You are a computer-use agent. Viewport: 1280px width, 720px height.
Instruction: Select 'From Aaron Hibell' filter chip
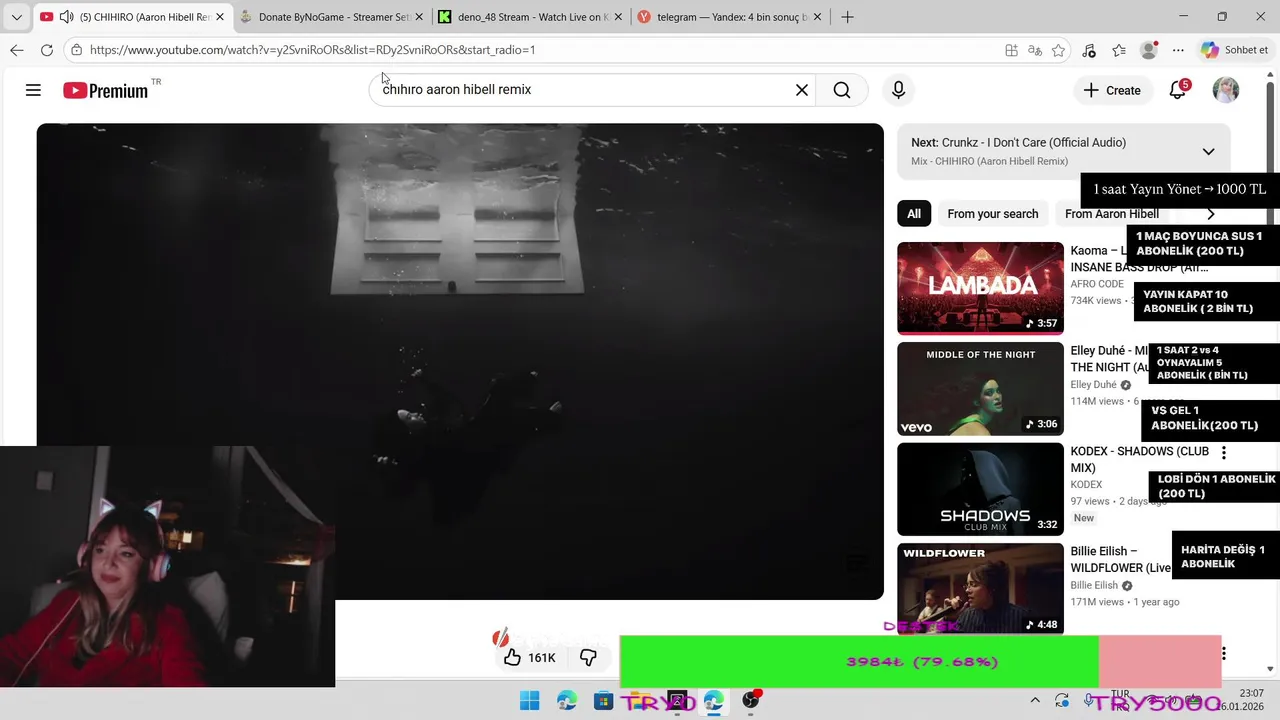point(1112,213)
